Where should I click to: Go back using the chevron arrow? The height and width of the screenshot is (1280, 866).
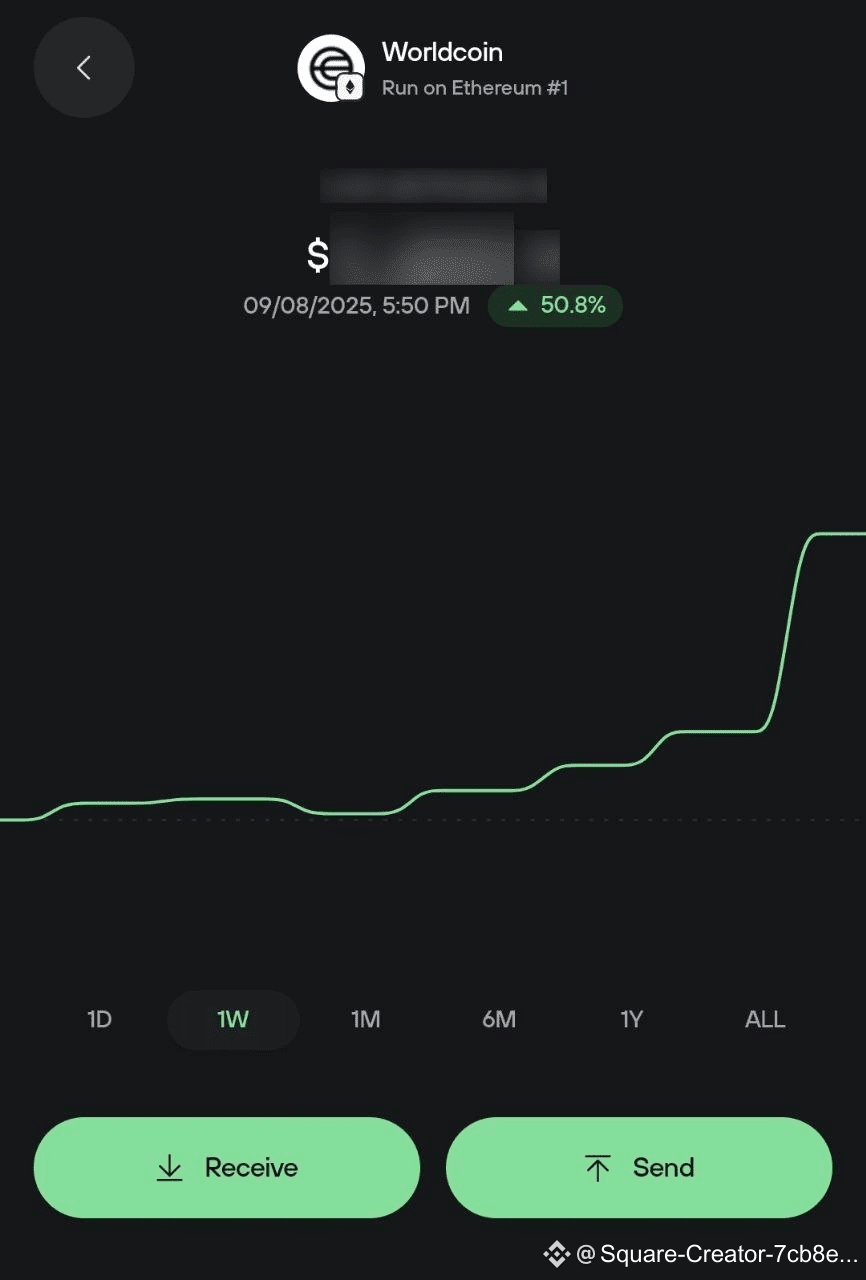click(84, 68)
